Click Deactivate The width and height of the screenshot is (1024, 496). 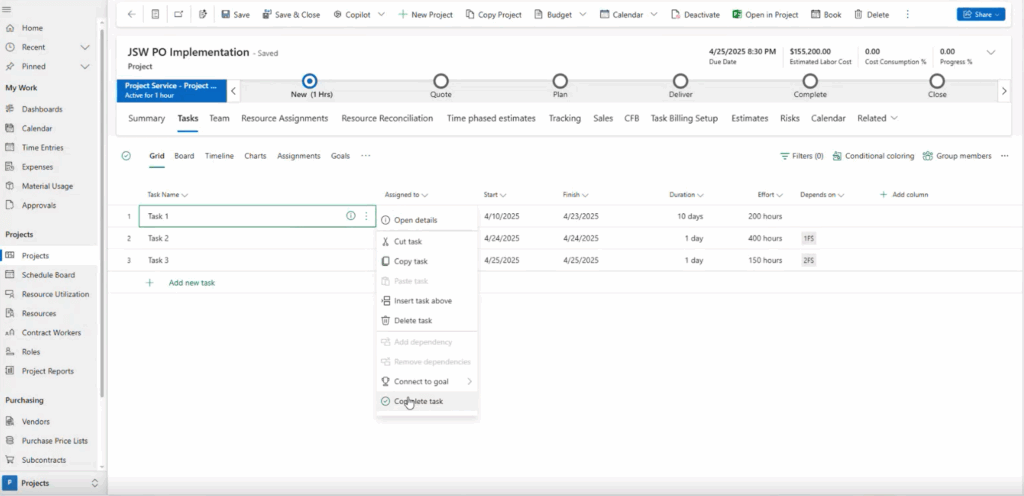696,14
